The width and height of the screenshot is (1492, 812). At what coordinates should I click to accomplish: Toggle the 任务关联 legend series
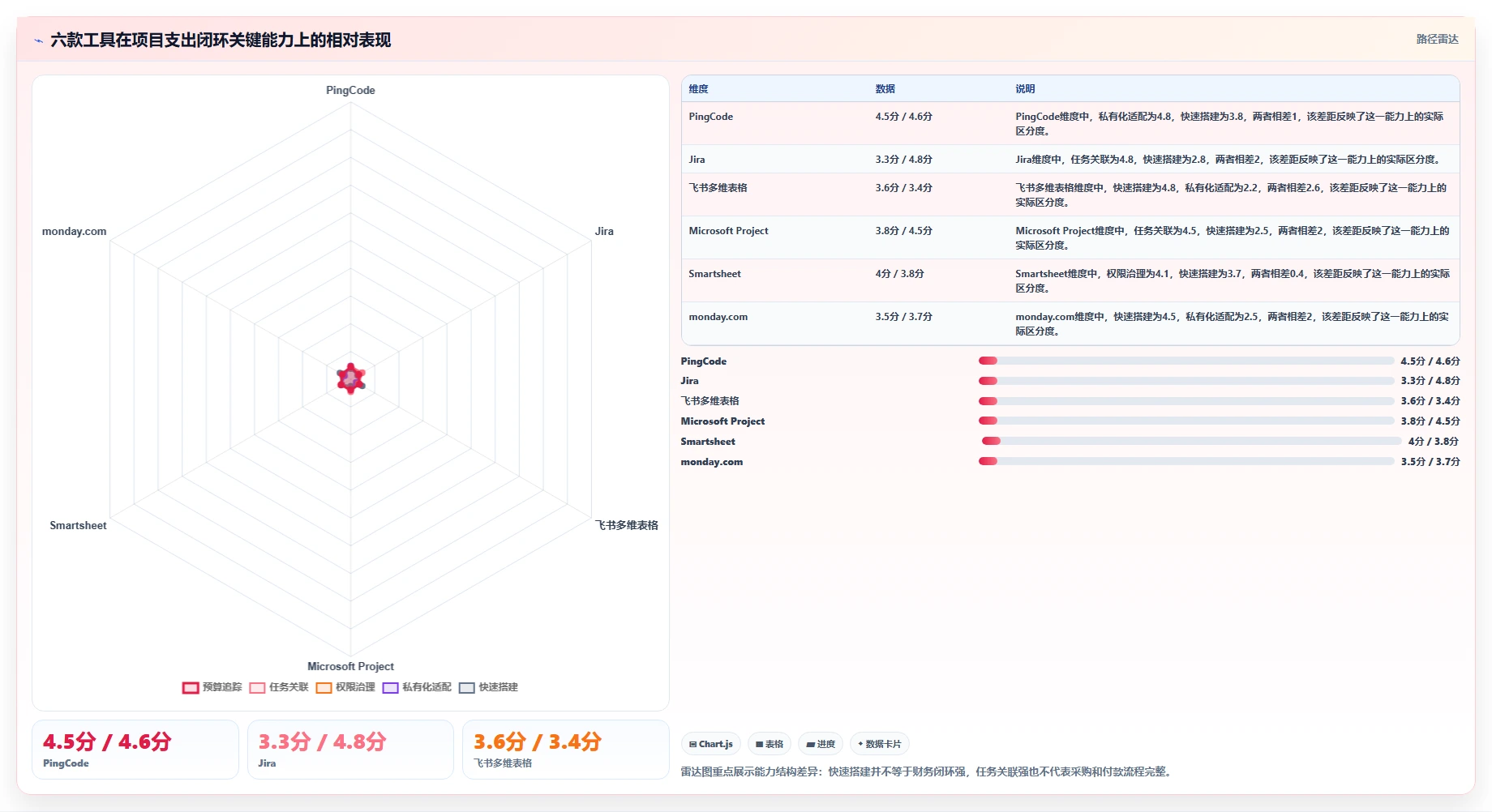tap(279, 687)
